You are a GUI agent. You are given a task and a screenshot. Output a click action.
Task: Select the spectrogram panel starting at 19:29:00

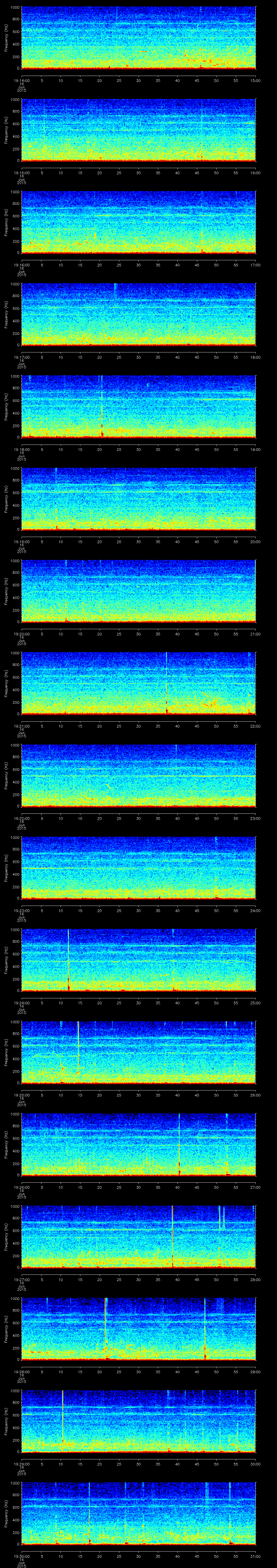coord(138,1421)
